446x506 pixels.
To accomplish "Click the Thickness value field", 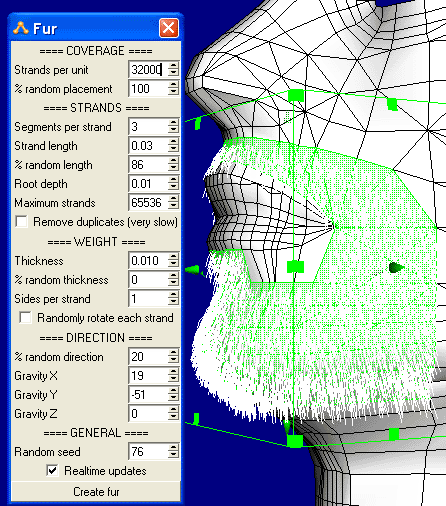I will (x=148, y=260).
